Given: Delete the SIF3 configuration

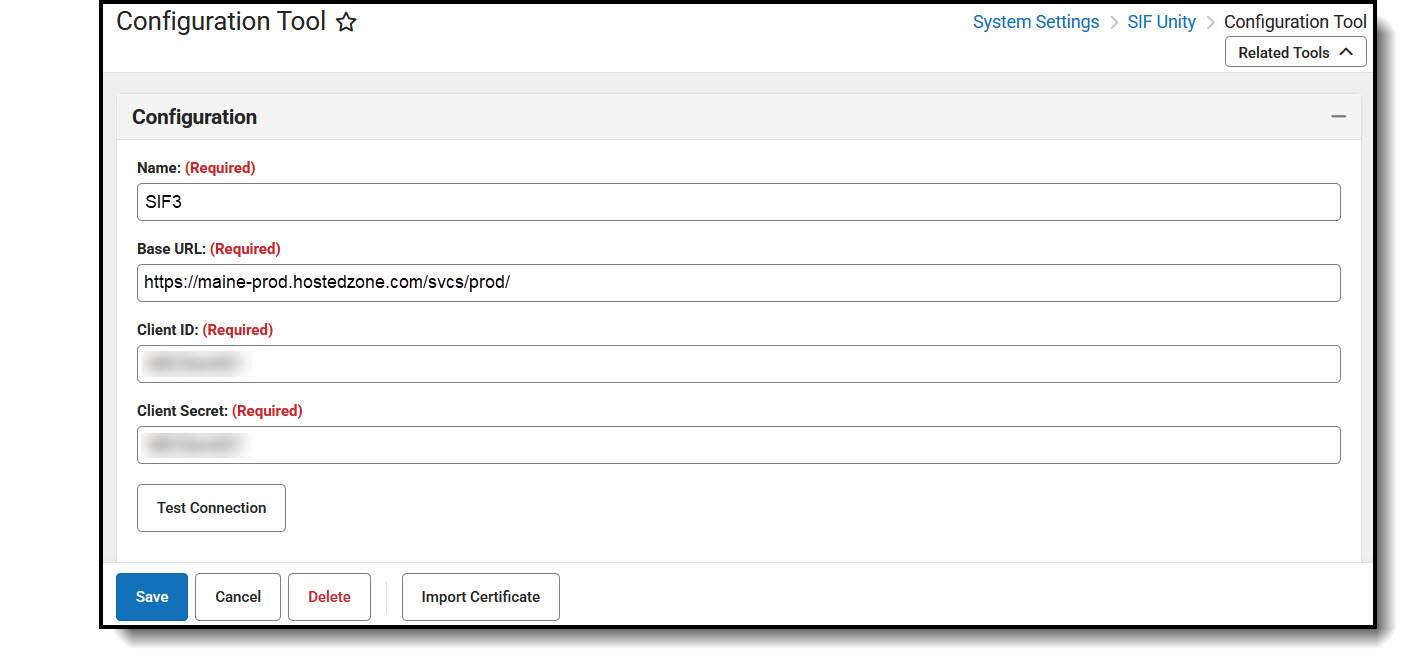Looking at the screenshot, I should point(329,596).
